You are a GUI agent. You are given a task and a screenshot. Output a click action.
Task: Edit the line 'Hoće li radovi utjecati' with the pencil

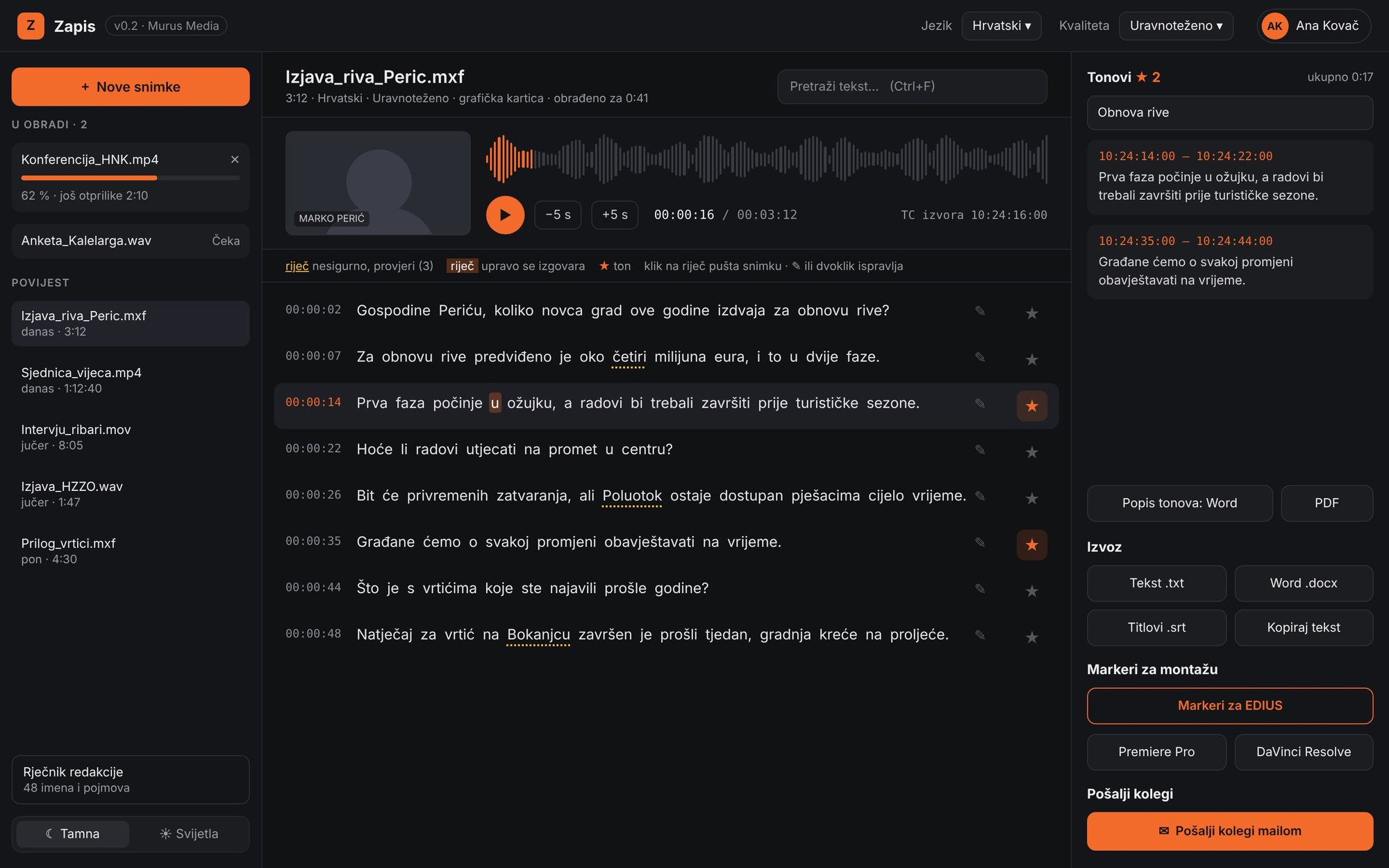coord(980,449)
